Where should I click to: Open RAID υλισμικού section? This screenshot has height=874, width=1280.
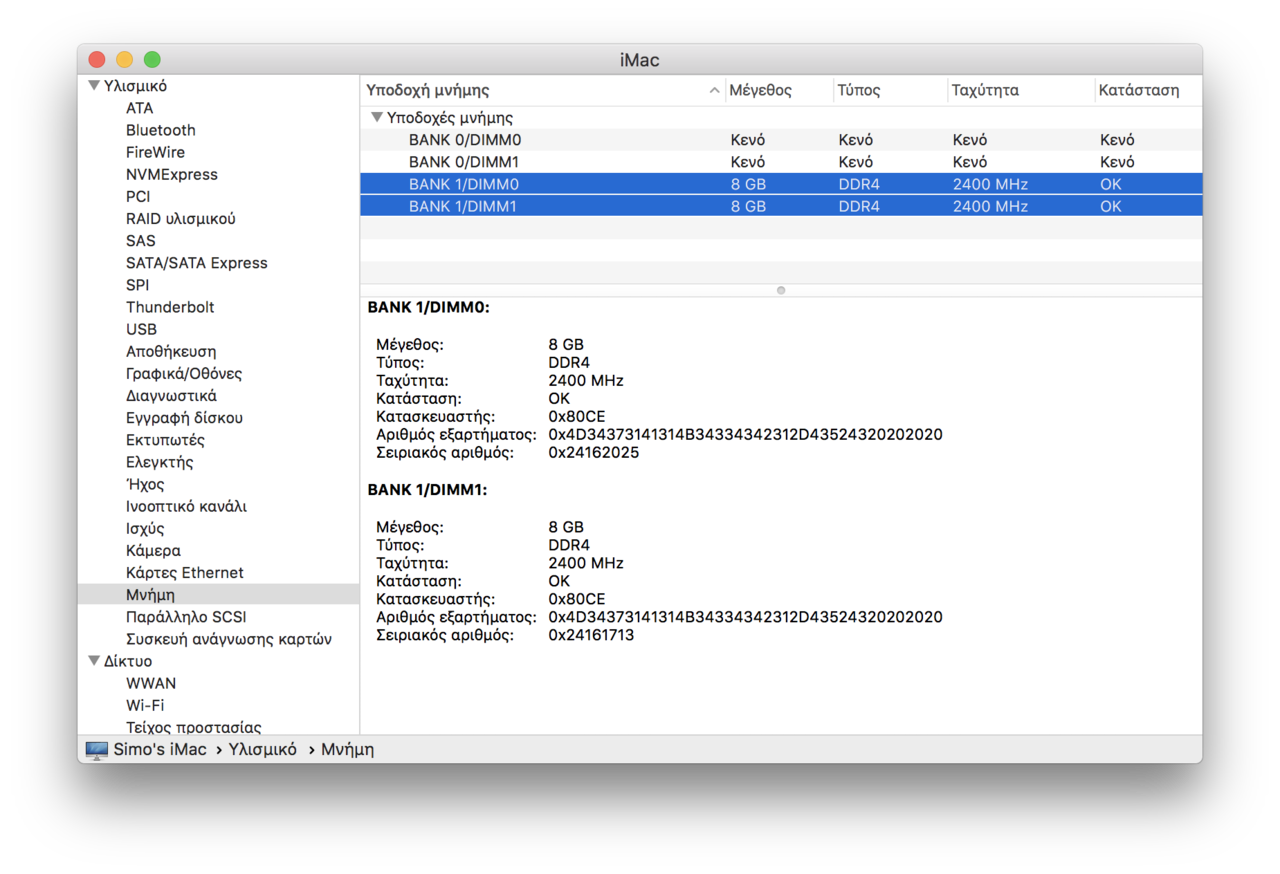pos(181,218)
